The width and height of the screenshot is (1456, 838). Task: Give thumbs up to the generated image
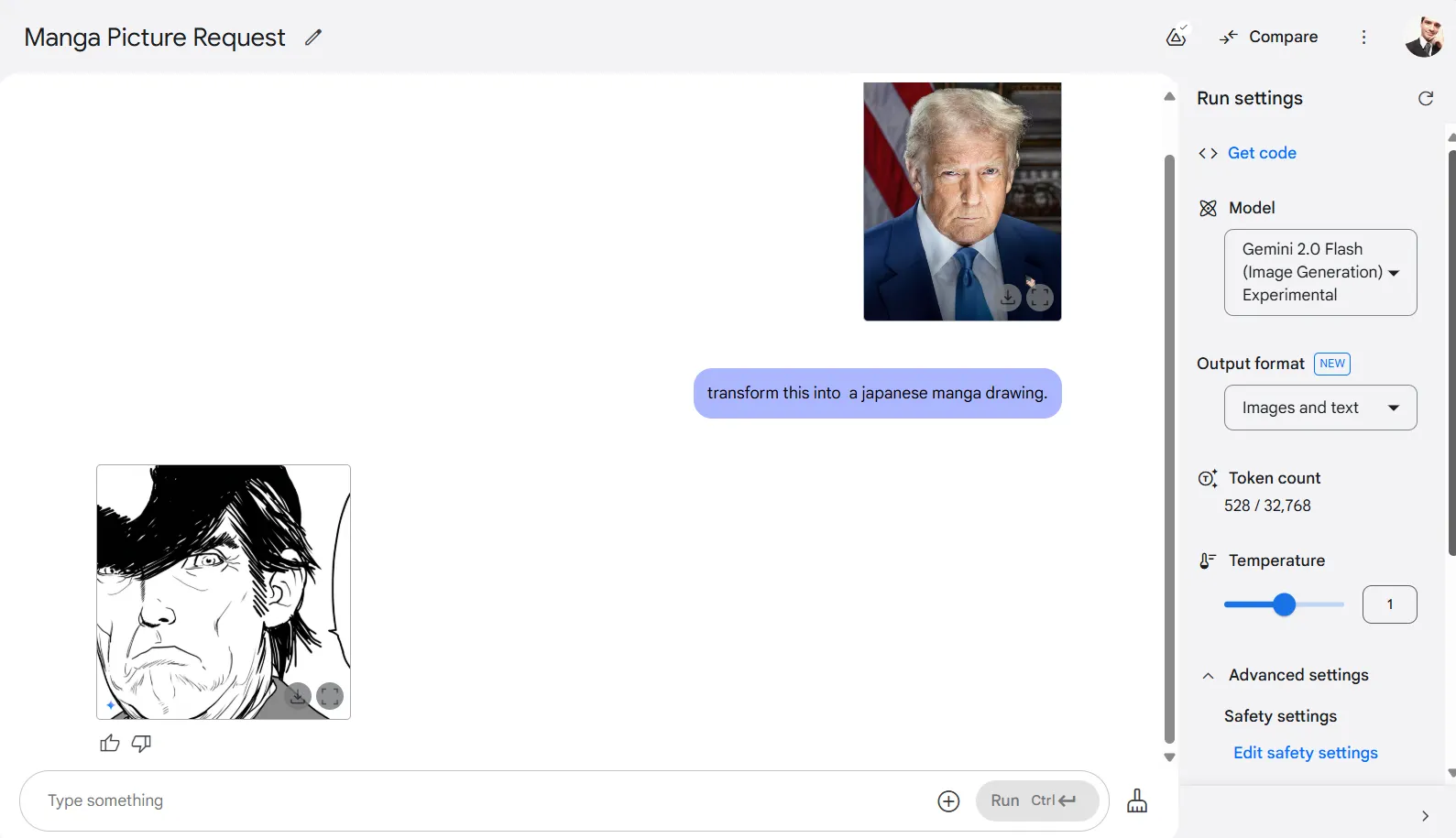110,744
